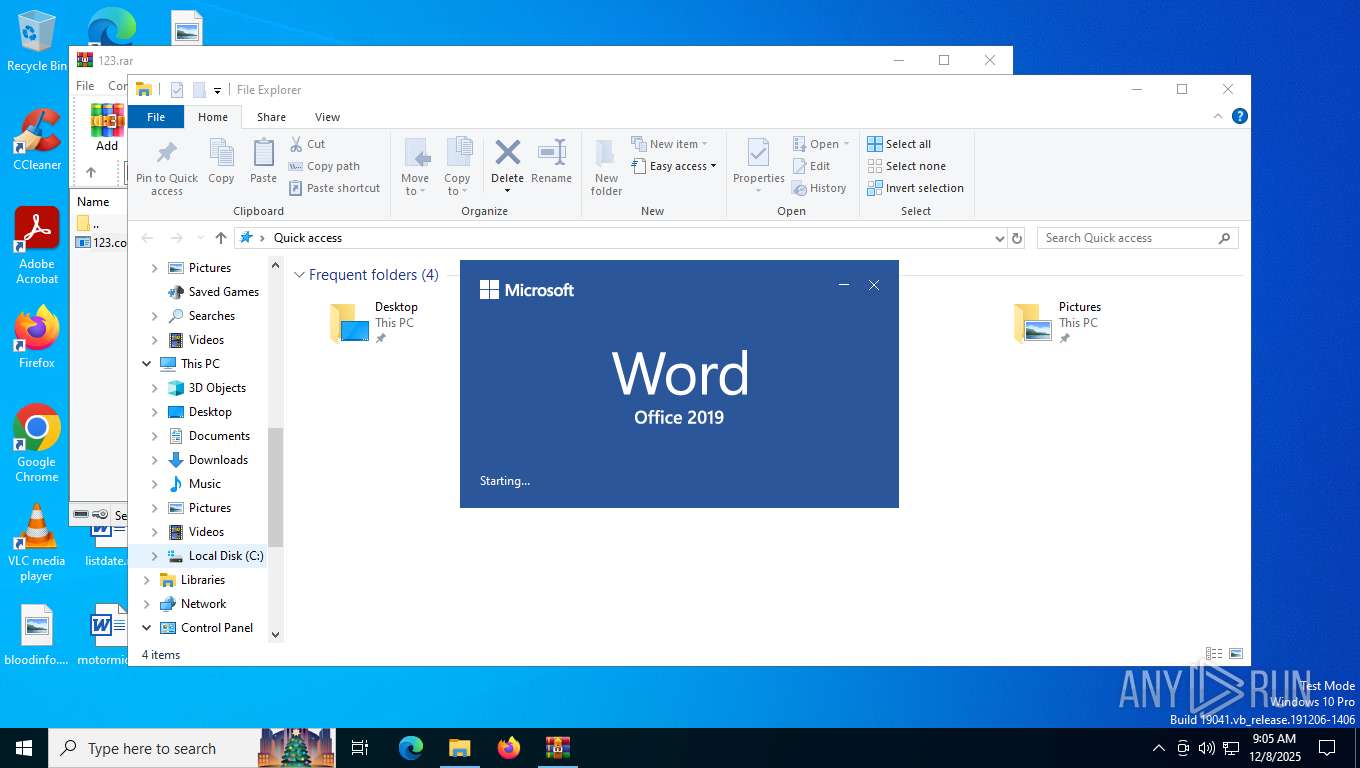The height and width of the screenshot is (768, 1360).
Task: Click the red Delete icon
Action: point(508,152)
